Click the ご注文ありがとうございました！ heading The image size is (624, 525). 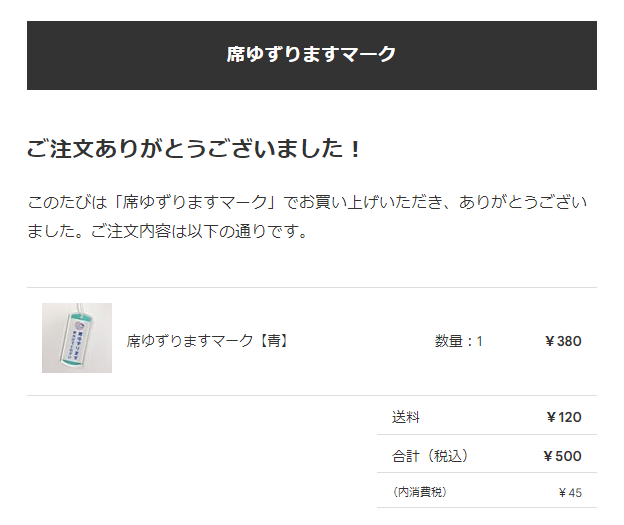(195, 148)
